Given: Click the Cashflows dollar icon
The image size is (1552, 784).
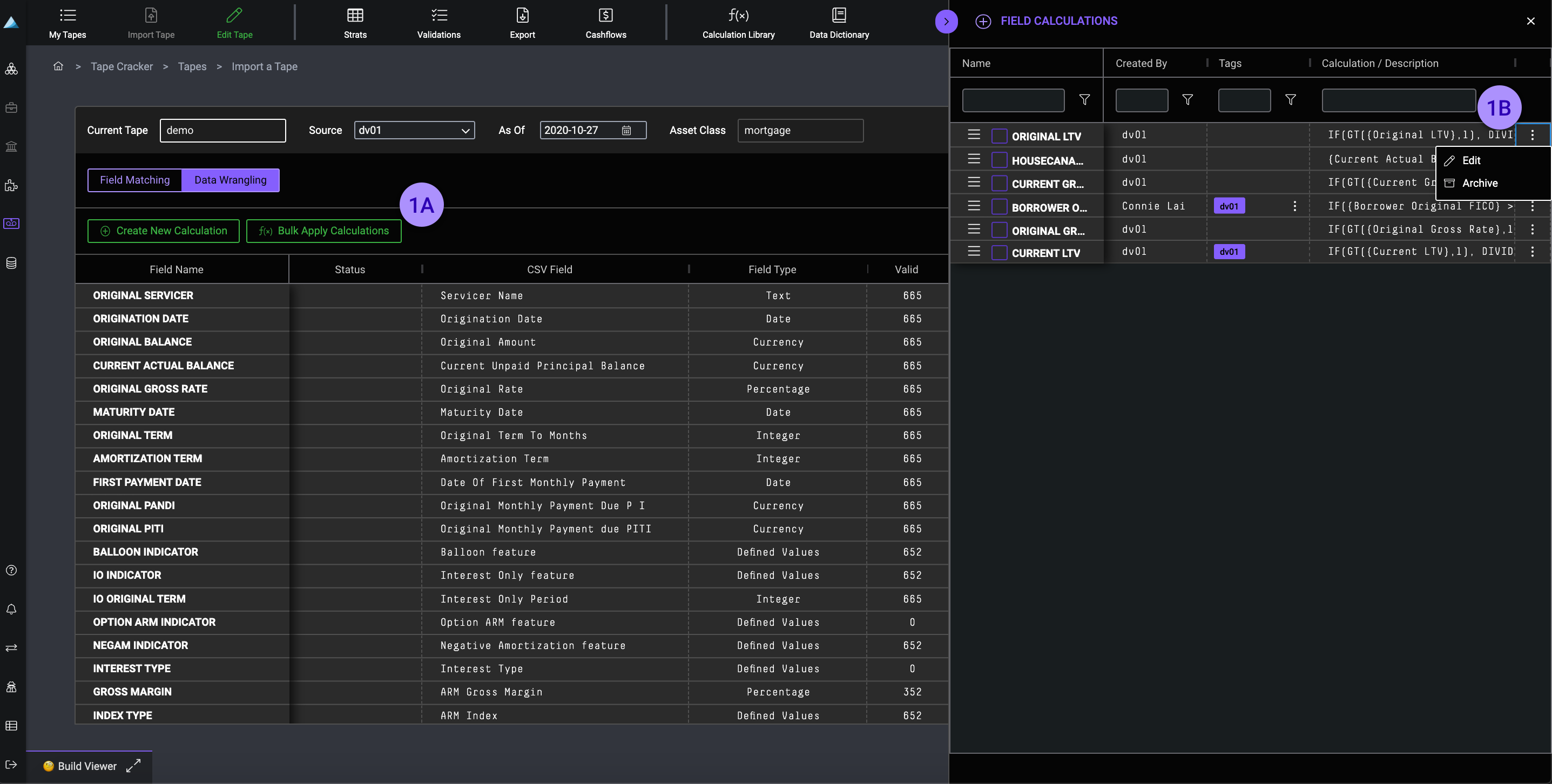Looking at the screenshot, I should 605,16.
